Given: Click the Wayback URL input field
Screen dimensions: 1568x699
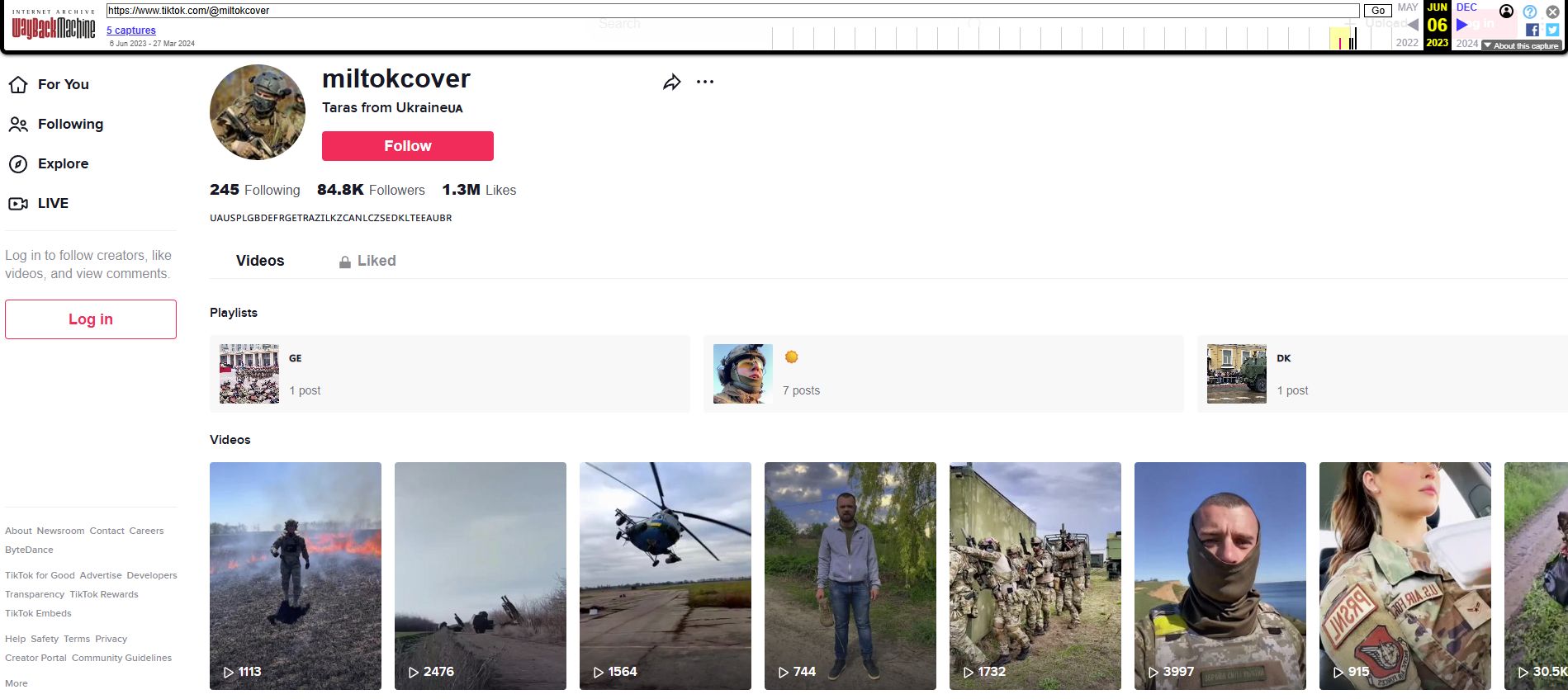Looking at the screenshot, I should [732, 11].
